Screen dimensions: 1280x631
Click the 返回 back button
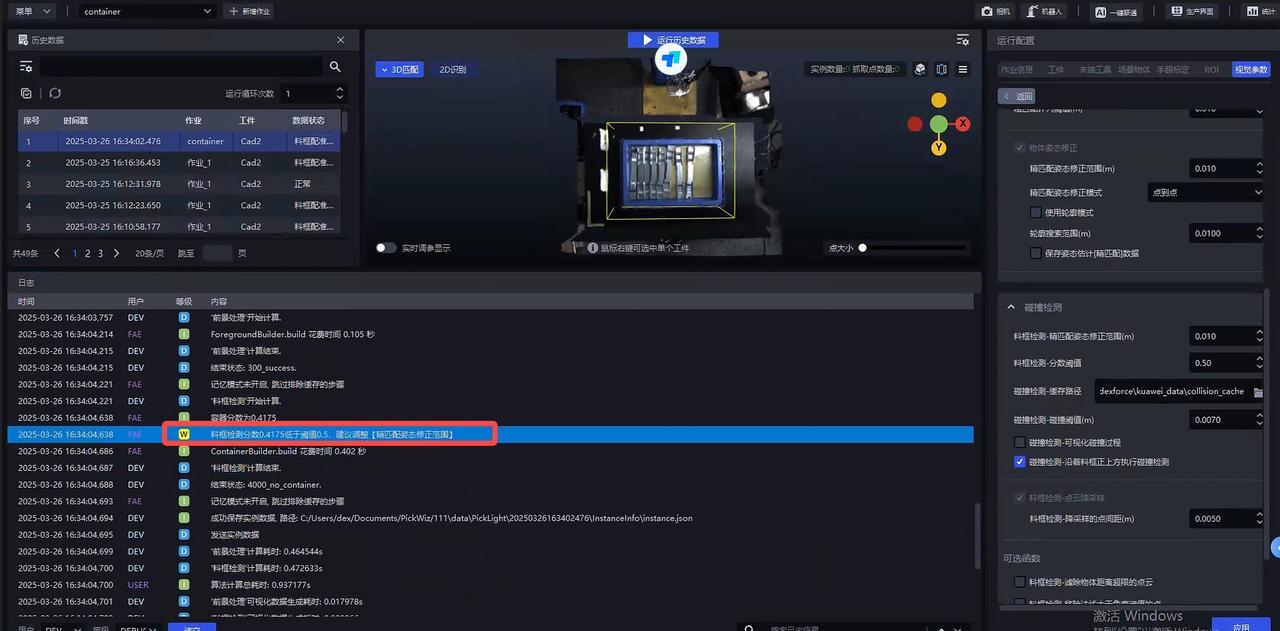tap(1018, 96)
